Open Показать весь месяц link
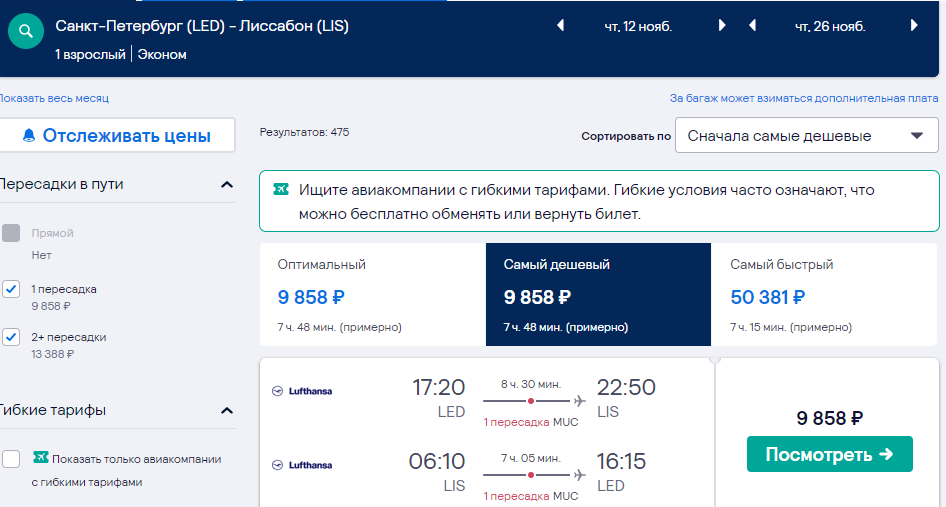This screenshot has width=946, height=507. 54,98
